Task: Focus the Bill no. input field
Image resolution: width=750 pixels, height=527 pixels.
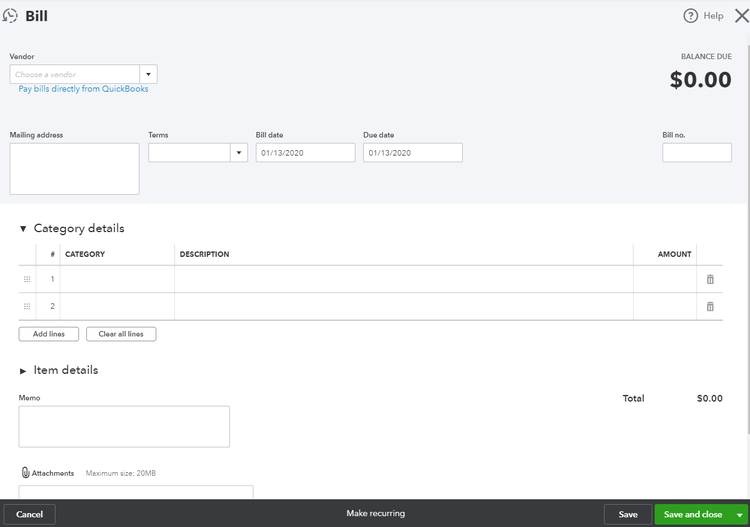Action: point(696,153)
